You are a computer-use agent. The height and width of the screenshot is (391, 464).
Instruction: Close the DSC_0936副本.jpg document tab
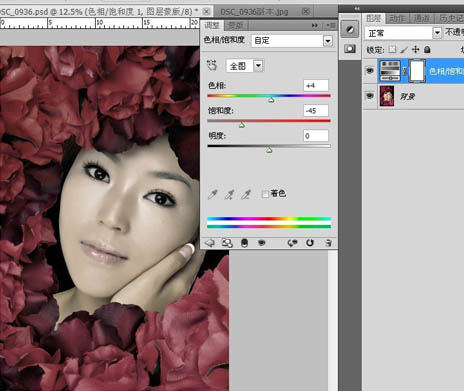(306, 12)
